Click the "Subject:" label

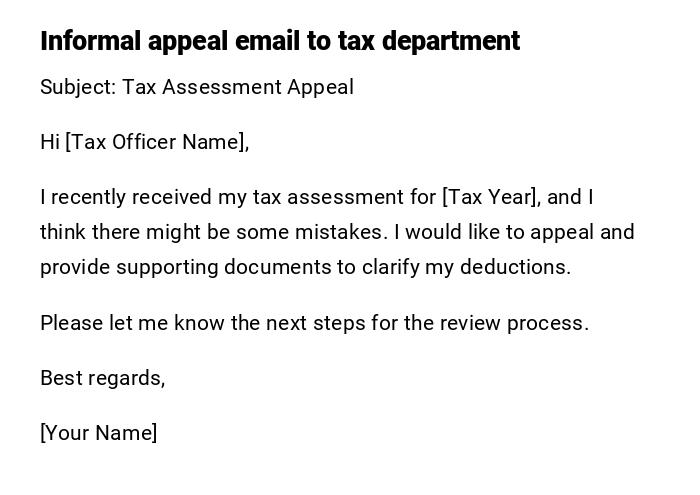click(x=78, y=87)
